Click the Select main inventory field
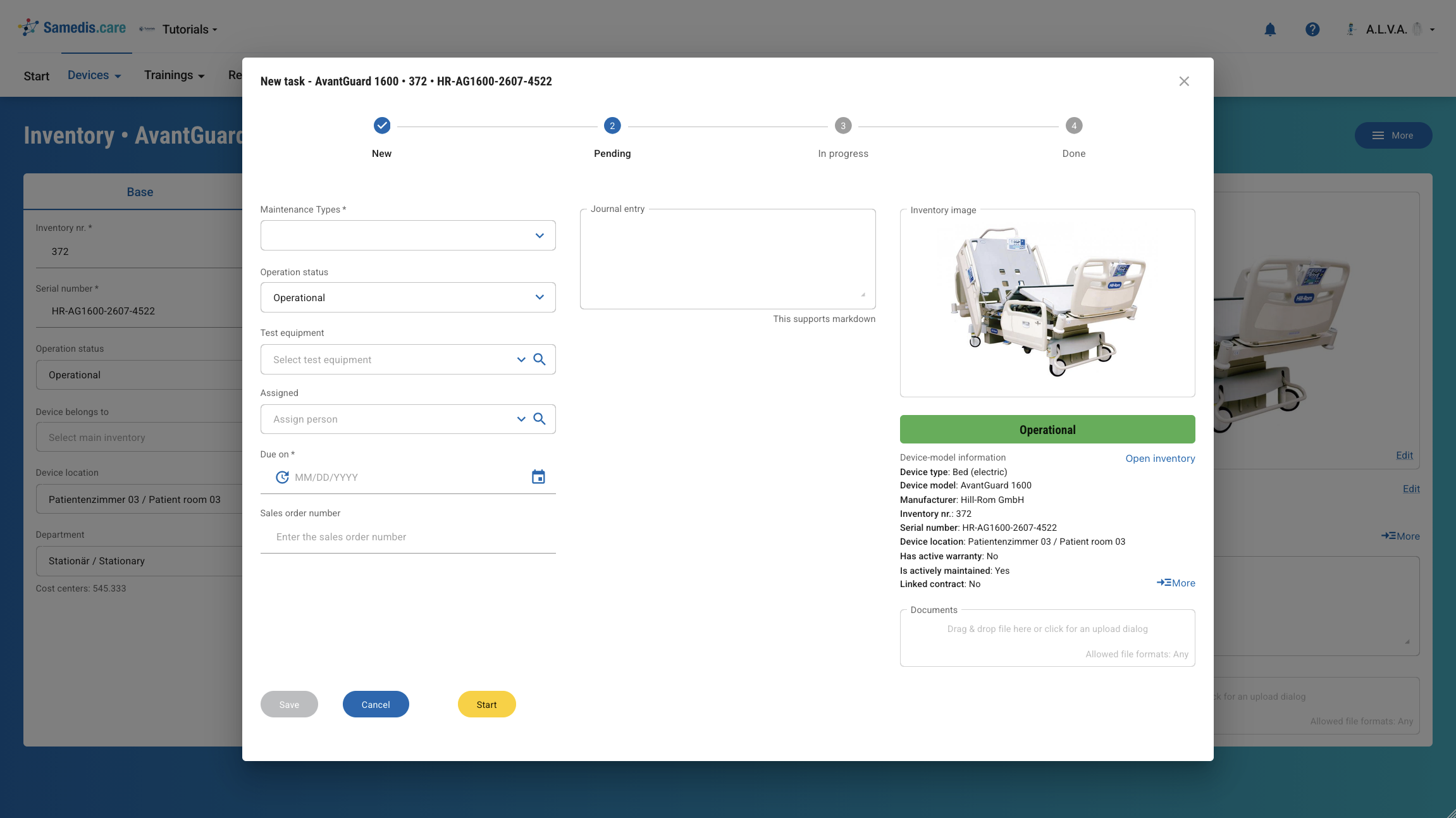The height and width of the screenshot is (818, 1456). (x=139, y=438)
